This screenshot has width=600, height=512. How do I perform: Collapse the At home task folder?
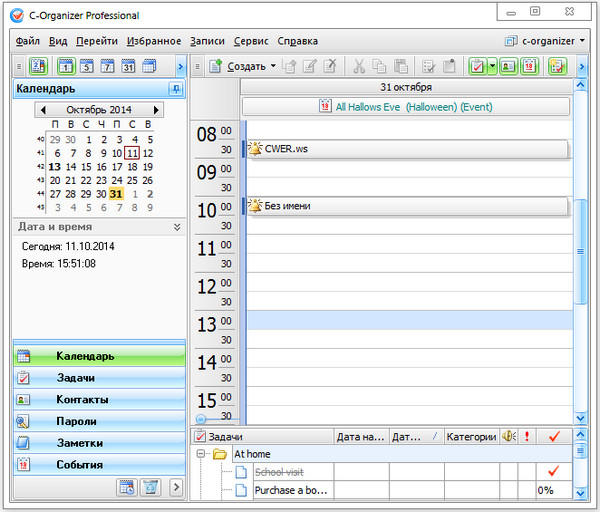tap(201, 454)
